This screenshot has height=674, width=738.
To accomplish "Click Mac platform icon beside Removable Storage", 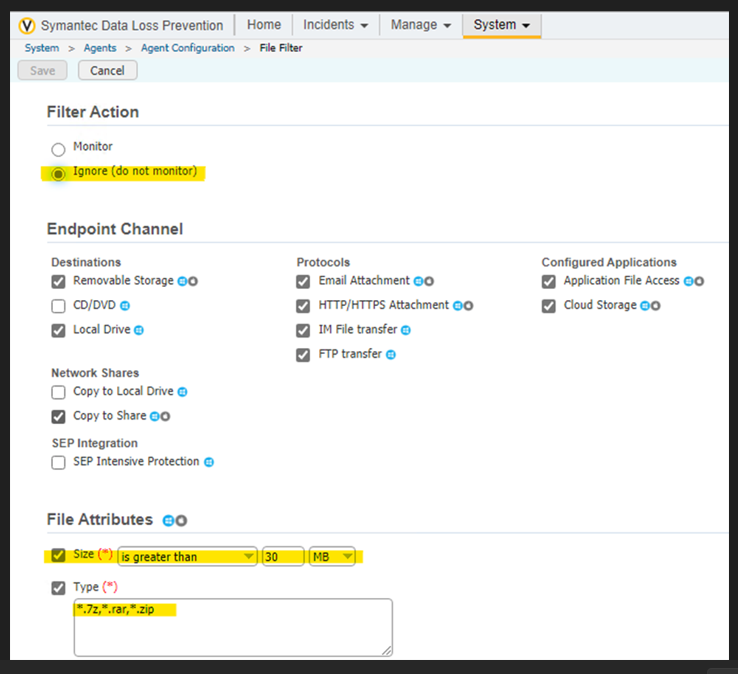I will (193, 282).
